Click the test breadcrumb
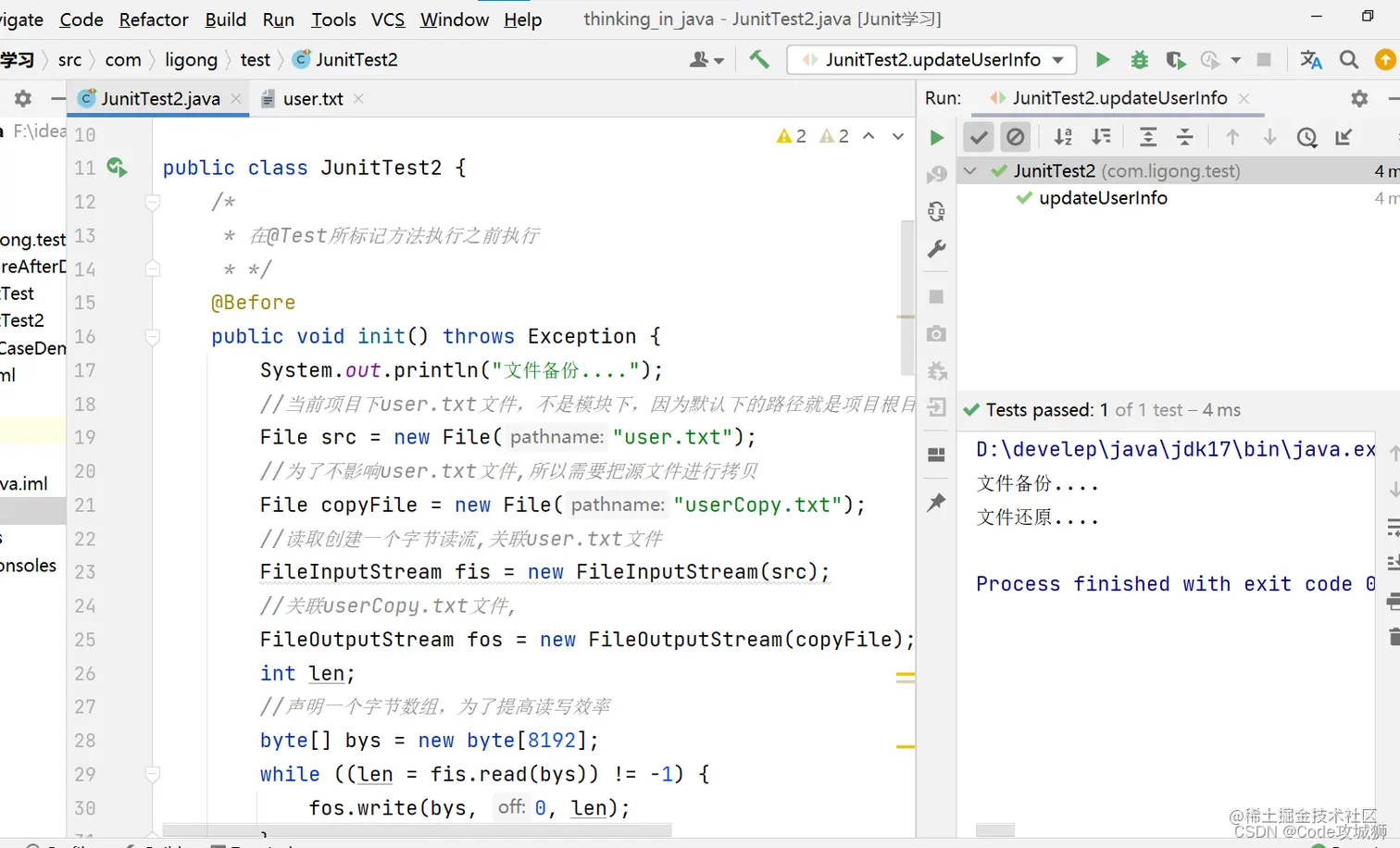Image resolution: width=1400 pixels, height=848 pixels. click(255, 60)
